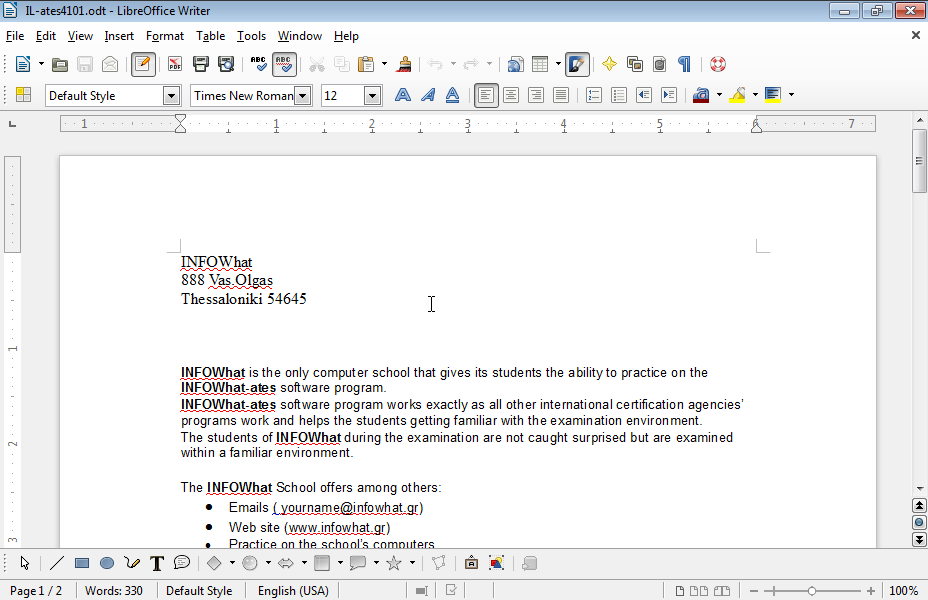
Task: Click Increase Indent
Action: click(669, 95)
